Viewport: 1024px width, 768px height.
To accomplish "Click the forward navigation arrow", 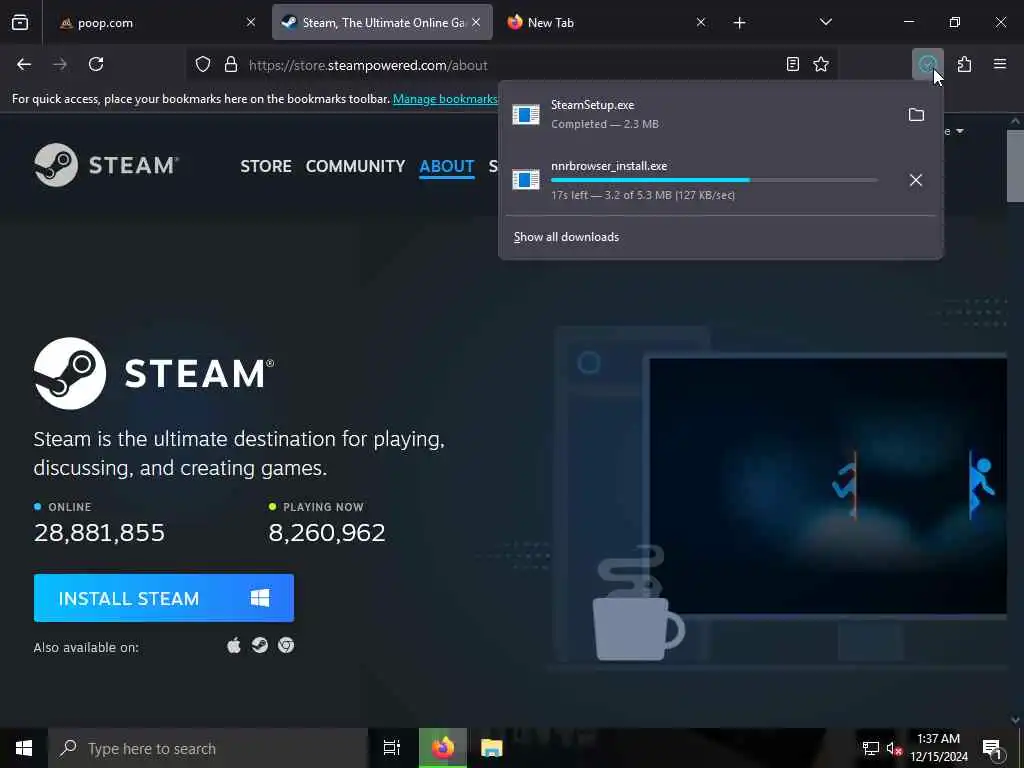I will pos(60,64).
